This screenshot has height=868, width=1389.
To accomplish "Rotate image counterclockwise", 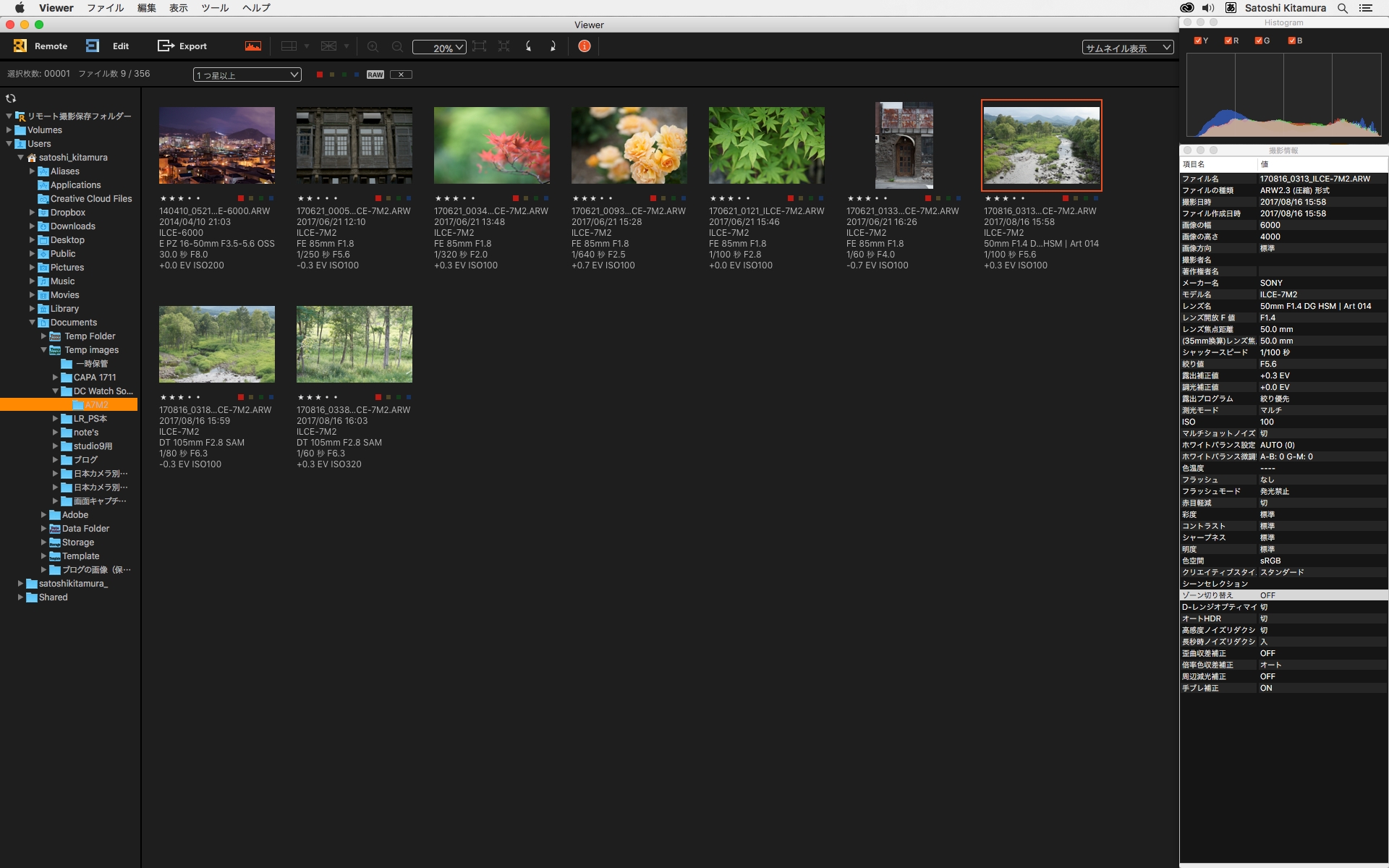I will [x=529, y=46].
